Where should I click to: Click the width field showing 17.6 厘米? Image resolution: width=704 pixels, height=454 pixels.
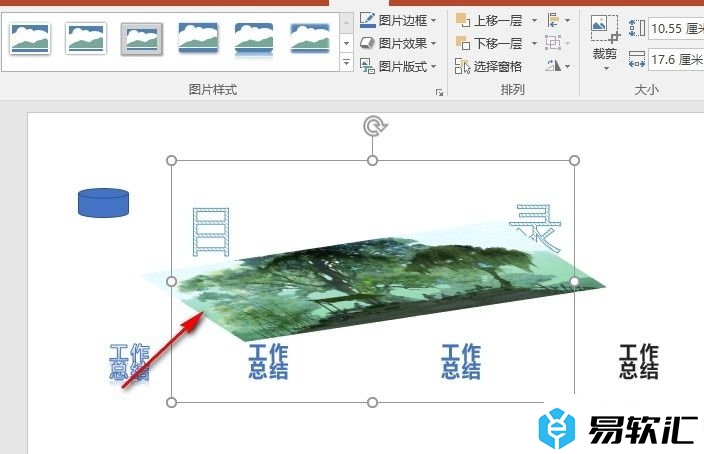[x=676, y=59]
